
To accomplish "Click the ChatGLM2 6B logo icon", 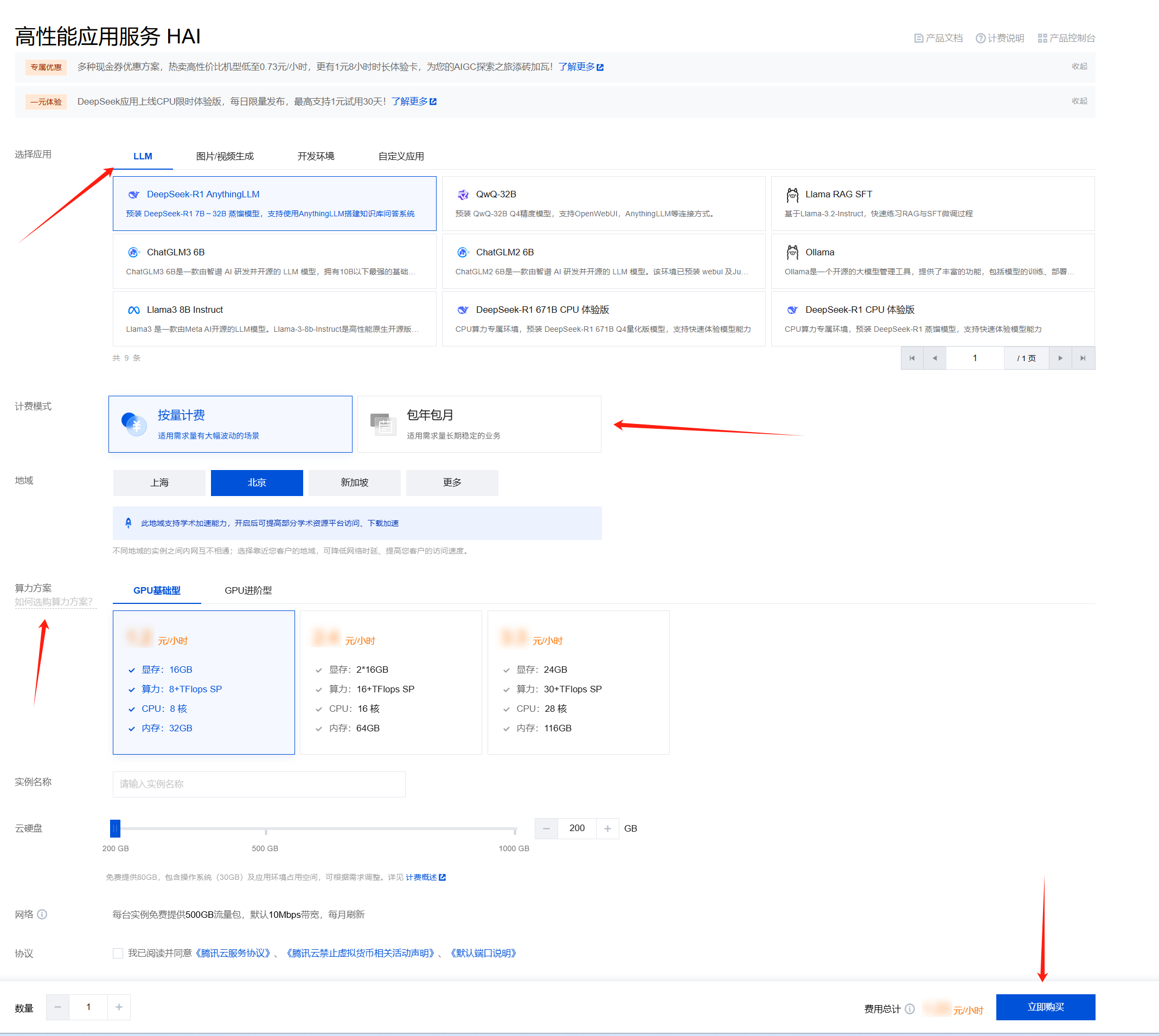I will (463, 252).
